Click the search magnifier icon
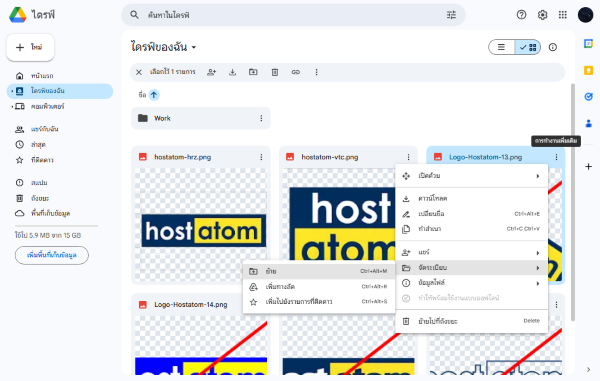This screenshot has height=381, width=600. pos(134,15)
